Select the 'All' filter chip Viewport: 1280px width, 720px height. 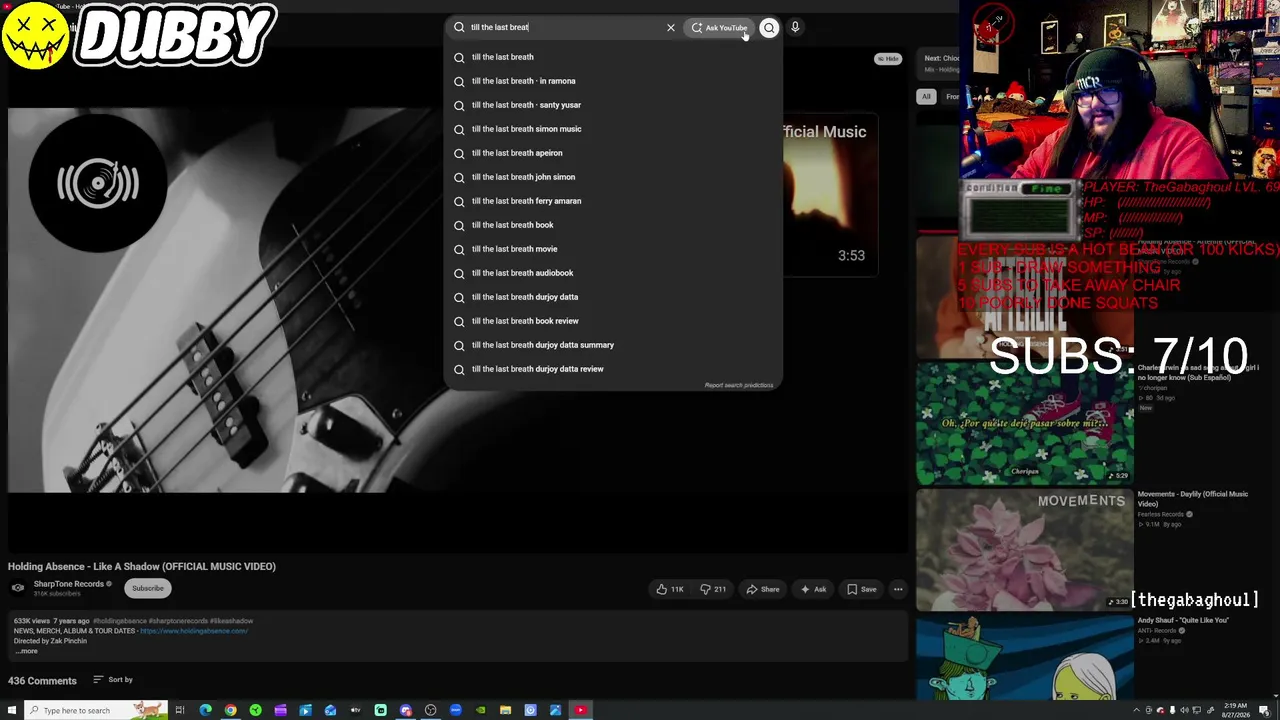click(926, 97)
